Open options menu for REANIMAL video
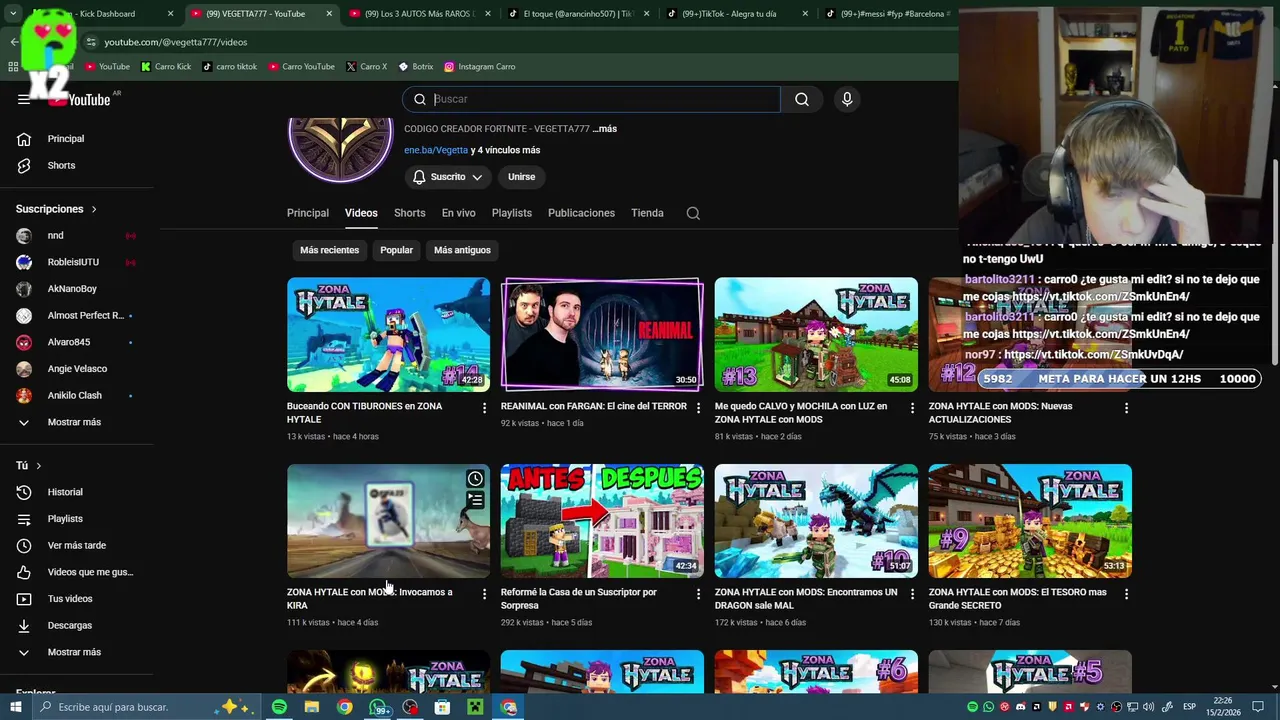Viewport: 1280px width, 720px height. 698,408
